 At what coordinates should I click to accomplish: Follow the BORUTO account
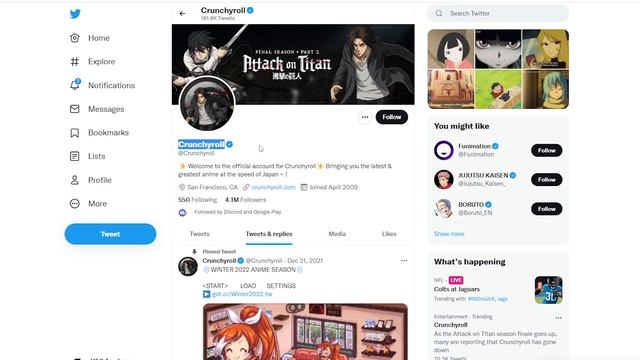click(547, 209)
